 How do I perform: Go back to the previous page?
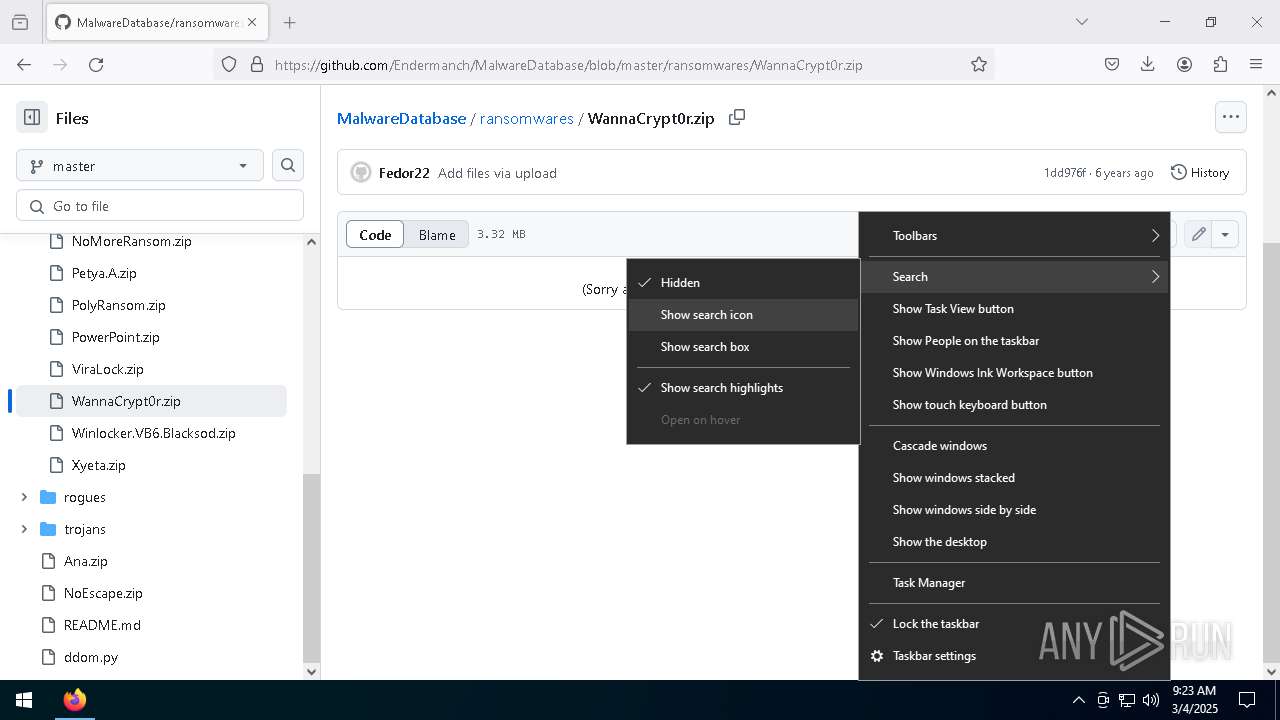(x=24, y=64)
